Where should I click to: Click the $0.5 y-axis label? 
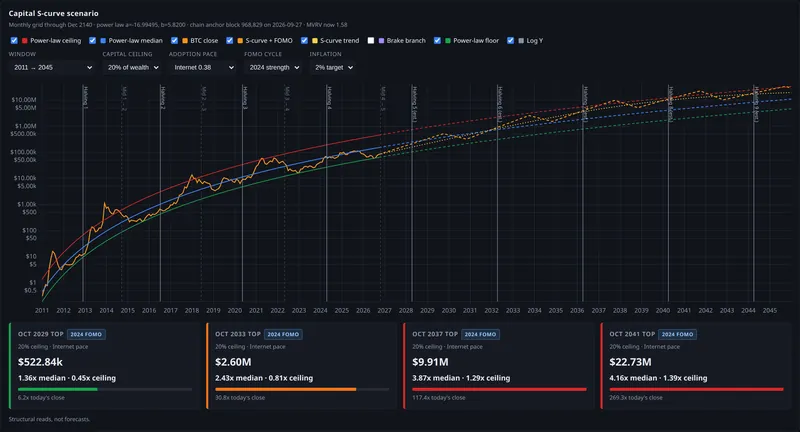coord(31,290)
